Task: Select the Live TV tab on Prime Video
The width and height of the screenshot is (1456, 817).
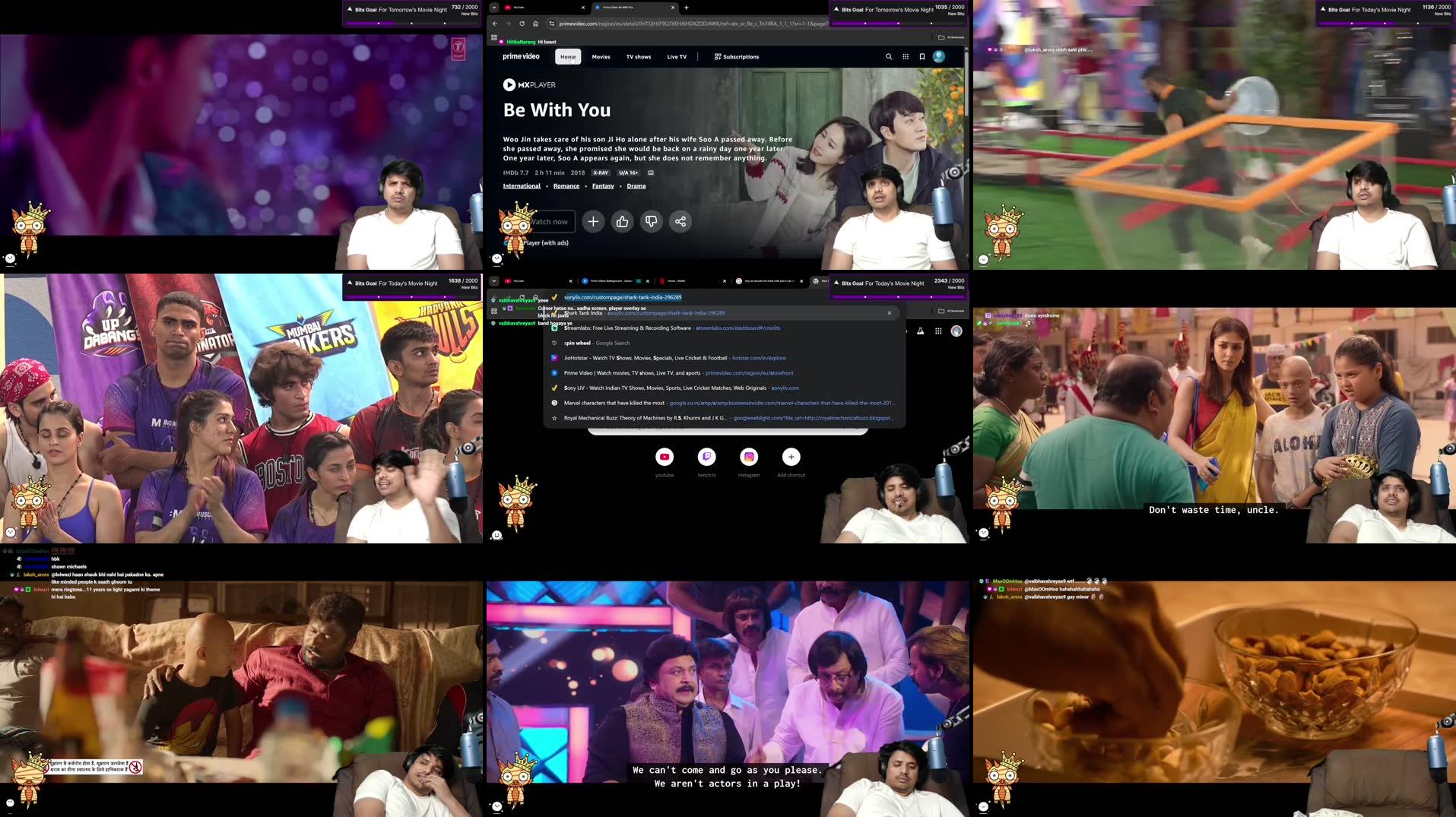Action: (677, 56)
